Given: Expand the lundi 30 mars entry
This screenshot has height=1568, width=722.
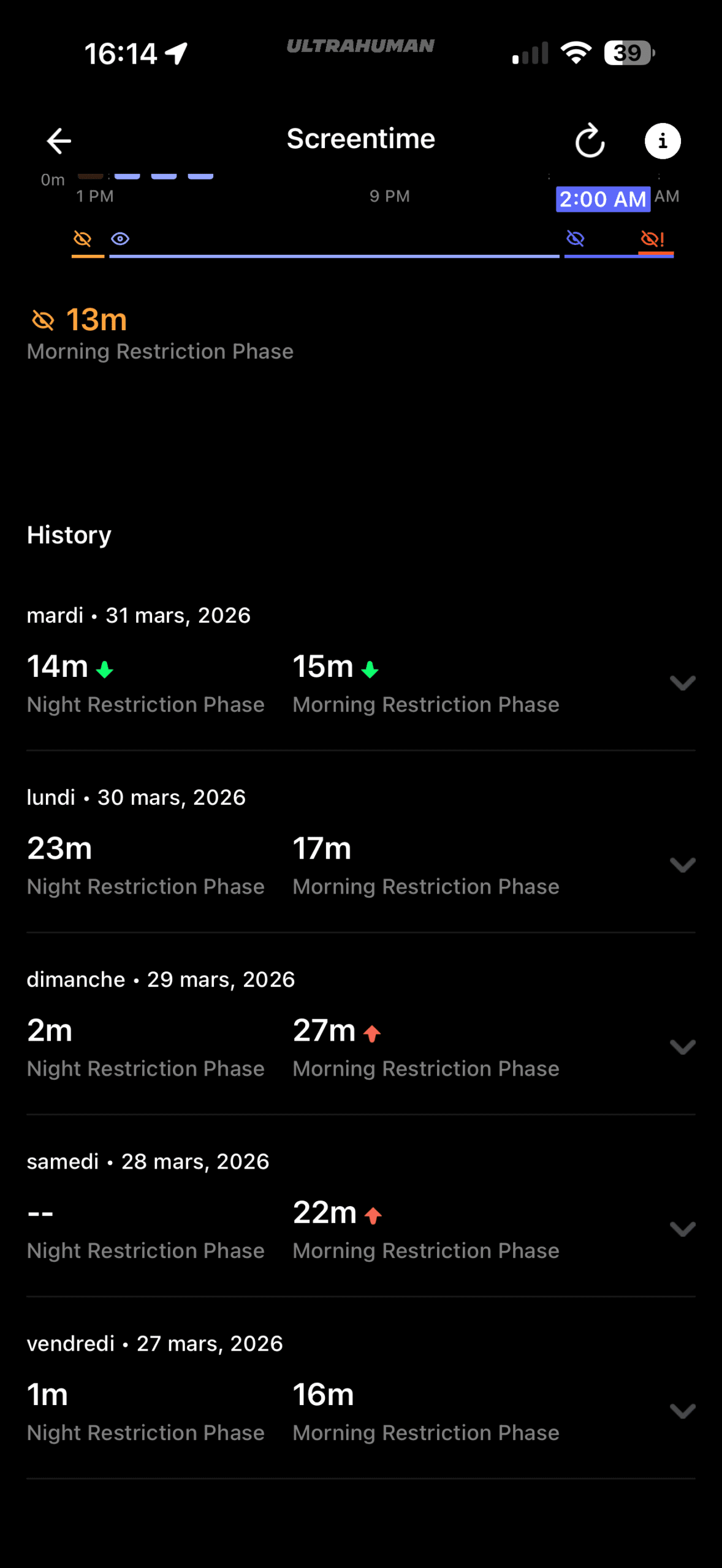Looking at the screenshot, I should (x=682, y=865).
